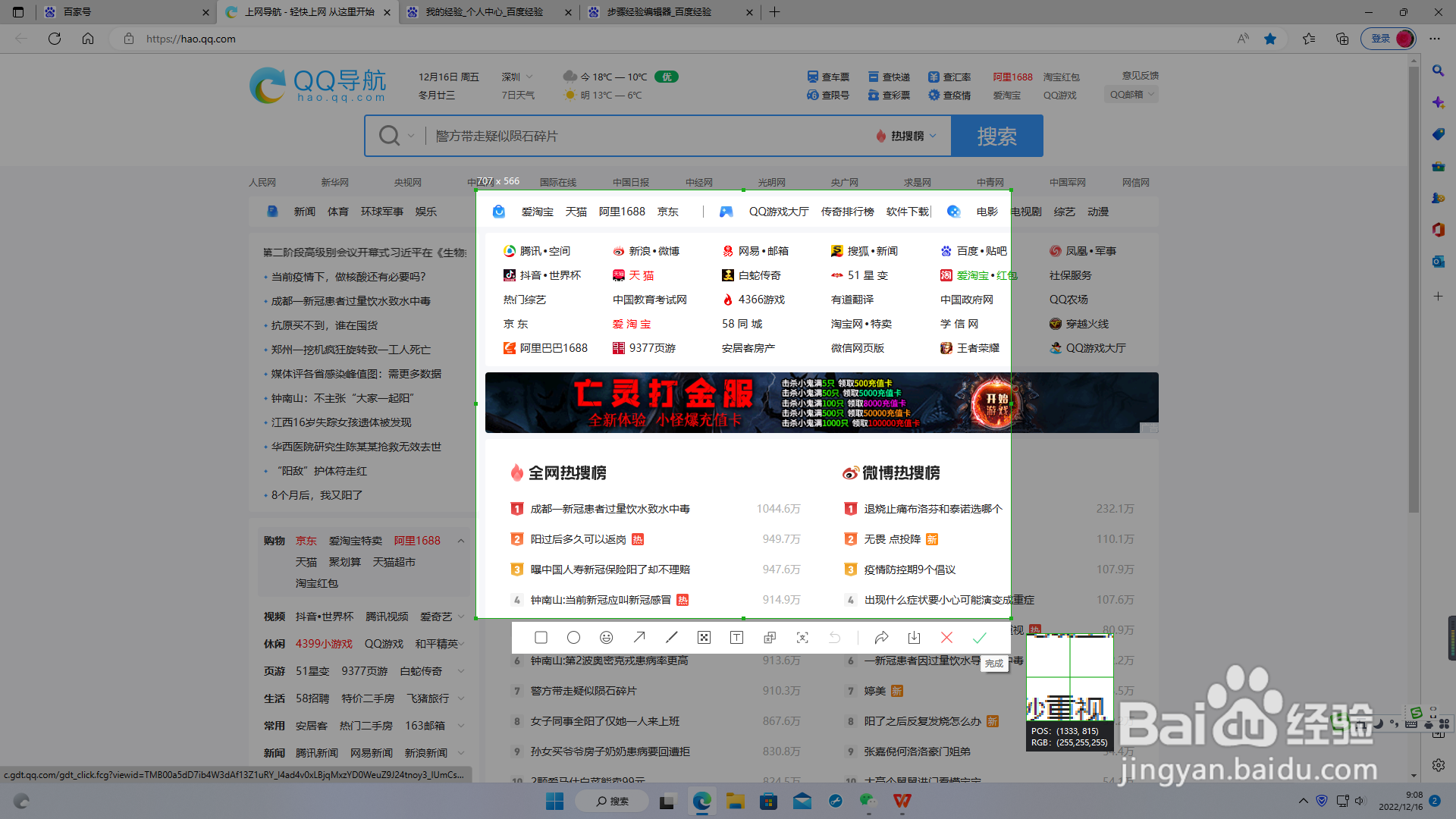Switch to the 步骤经验编辑器 tab
This screenshot has height=819, width=1456.
[670, 12]
